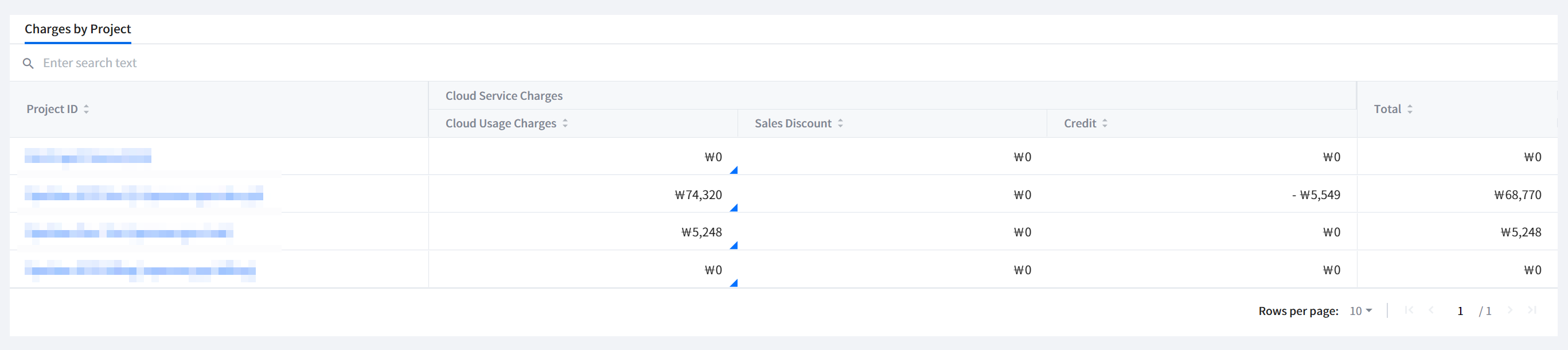Viewport: 1568px width, 350px height.
Task: Click the current page number field
Action: click(x=1460, y=311)
